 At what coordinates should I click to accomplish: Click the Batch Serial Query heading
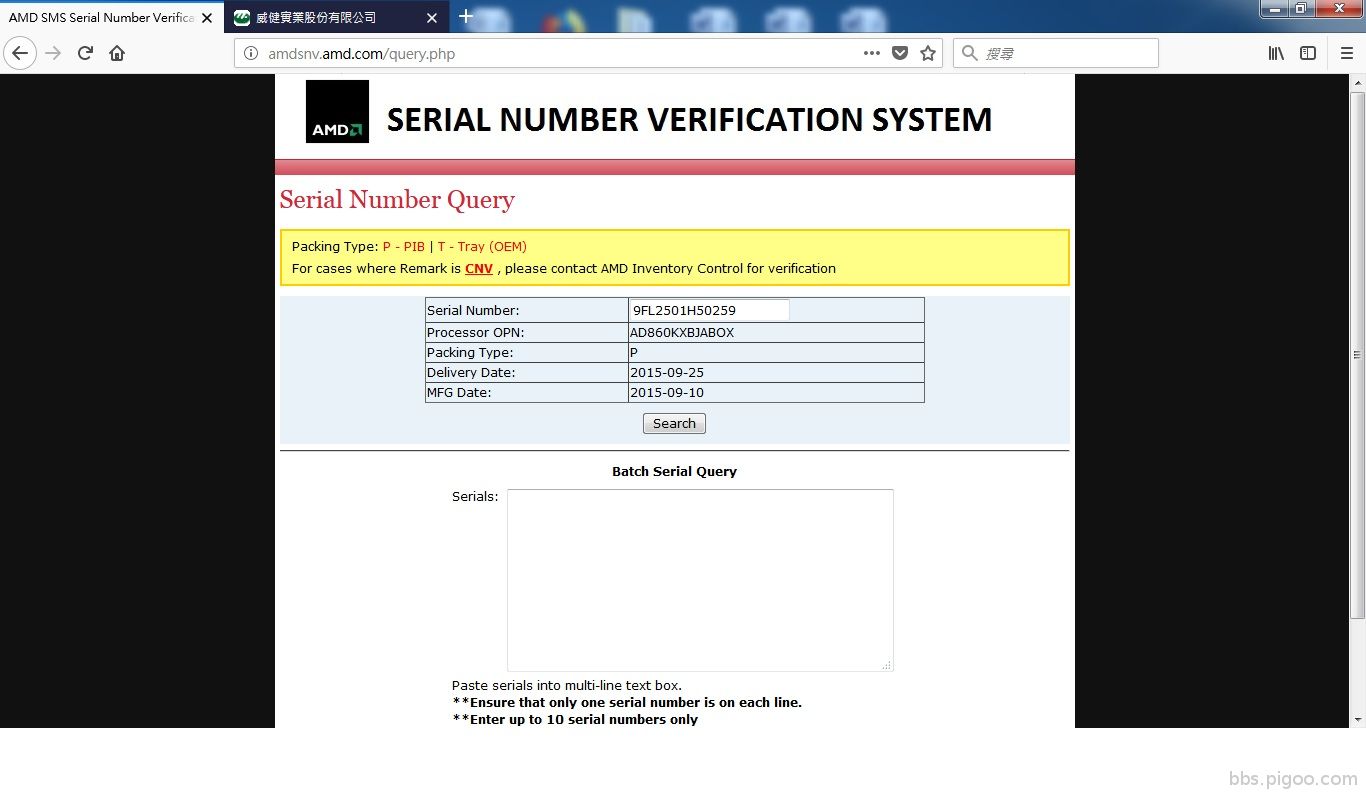pos(674,471)
